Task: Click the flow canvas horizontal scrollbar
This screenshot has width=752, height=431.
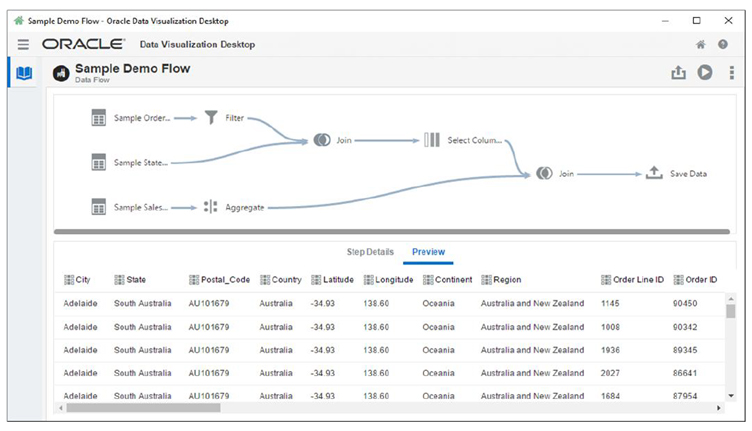Action: 392,232
